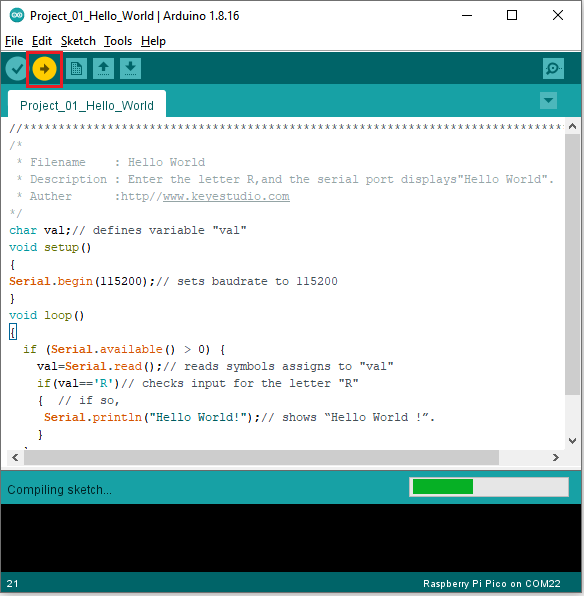The width and height of the screenshot is (584, 596).
Task: Follow the www.keyestudio.com link
Action: (x=226, y=196)
